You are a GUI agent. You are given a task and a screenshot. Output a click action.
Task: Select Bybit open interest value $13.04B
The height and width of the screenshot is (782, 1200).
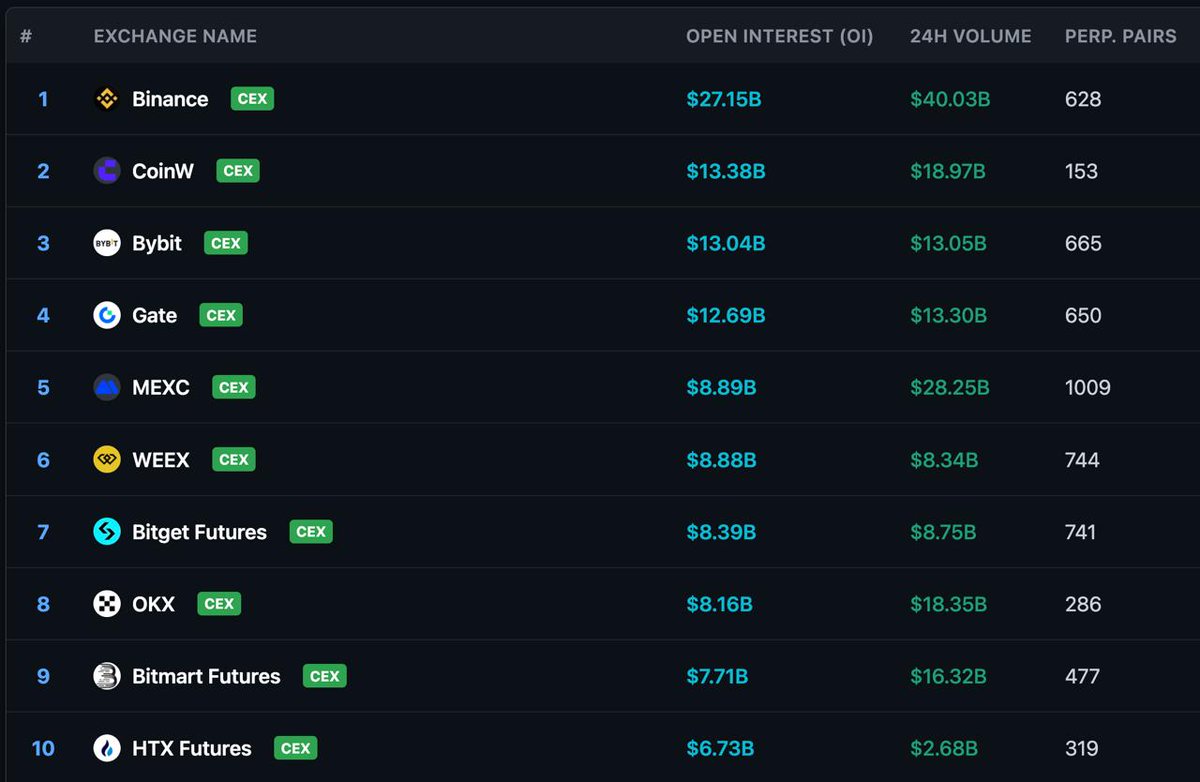point(726,243)
